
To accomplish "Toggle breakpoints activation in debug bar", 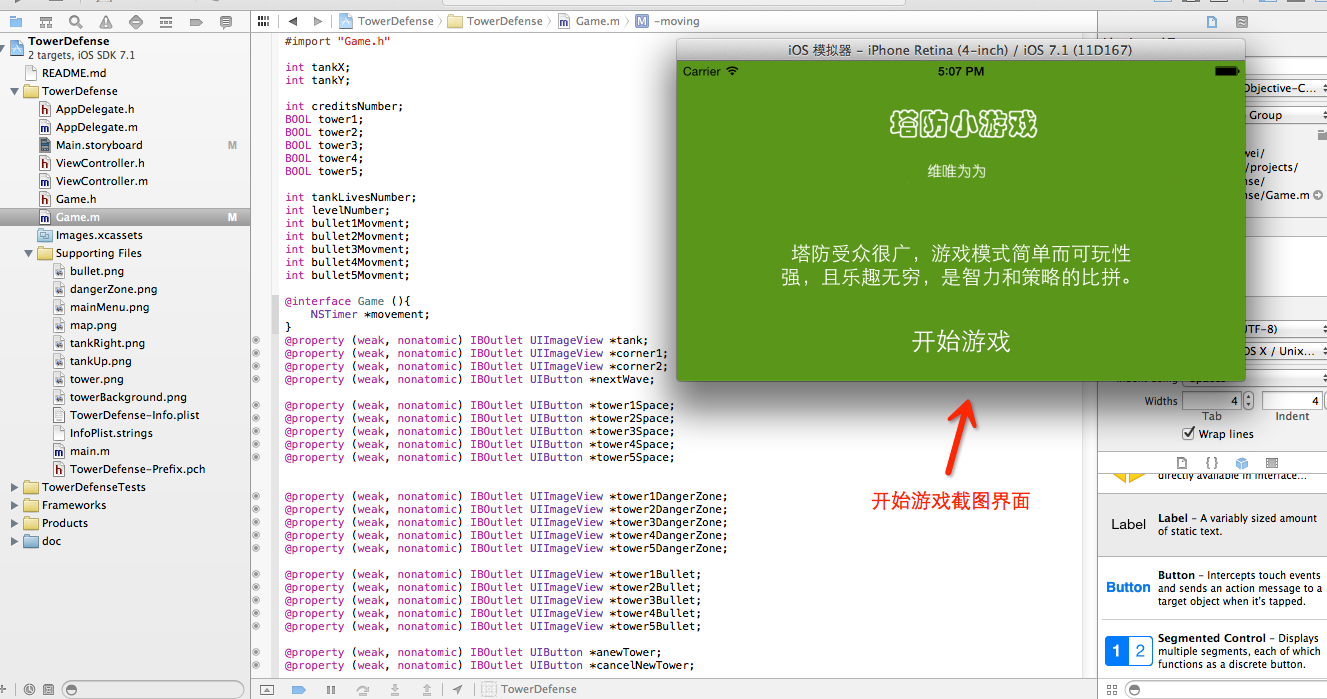I will pyautogui.click(x=298, y=689).
